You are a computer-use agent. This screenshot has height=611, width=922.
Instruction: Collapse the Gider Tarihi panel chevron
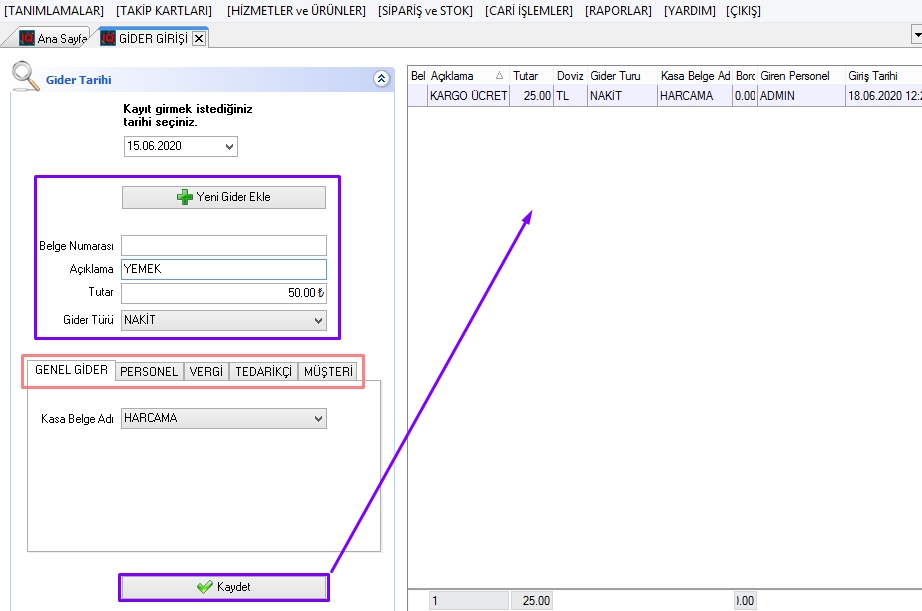point(380,79)
